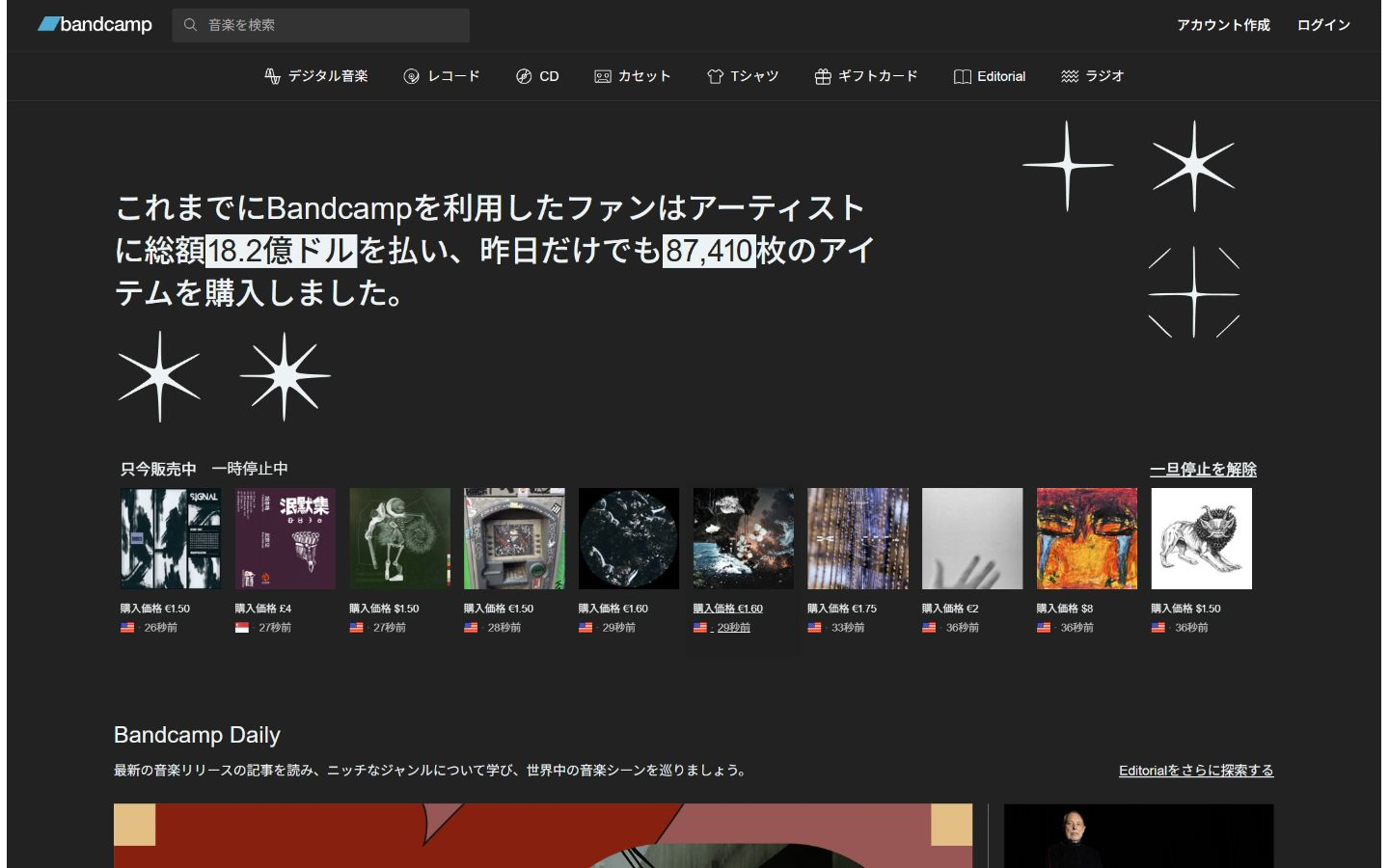
Task: Open アカウント作成 sign-up link
Action: pos(1223,25)
